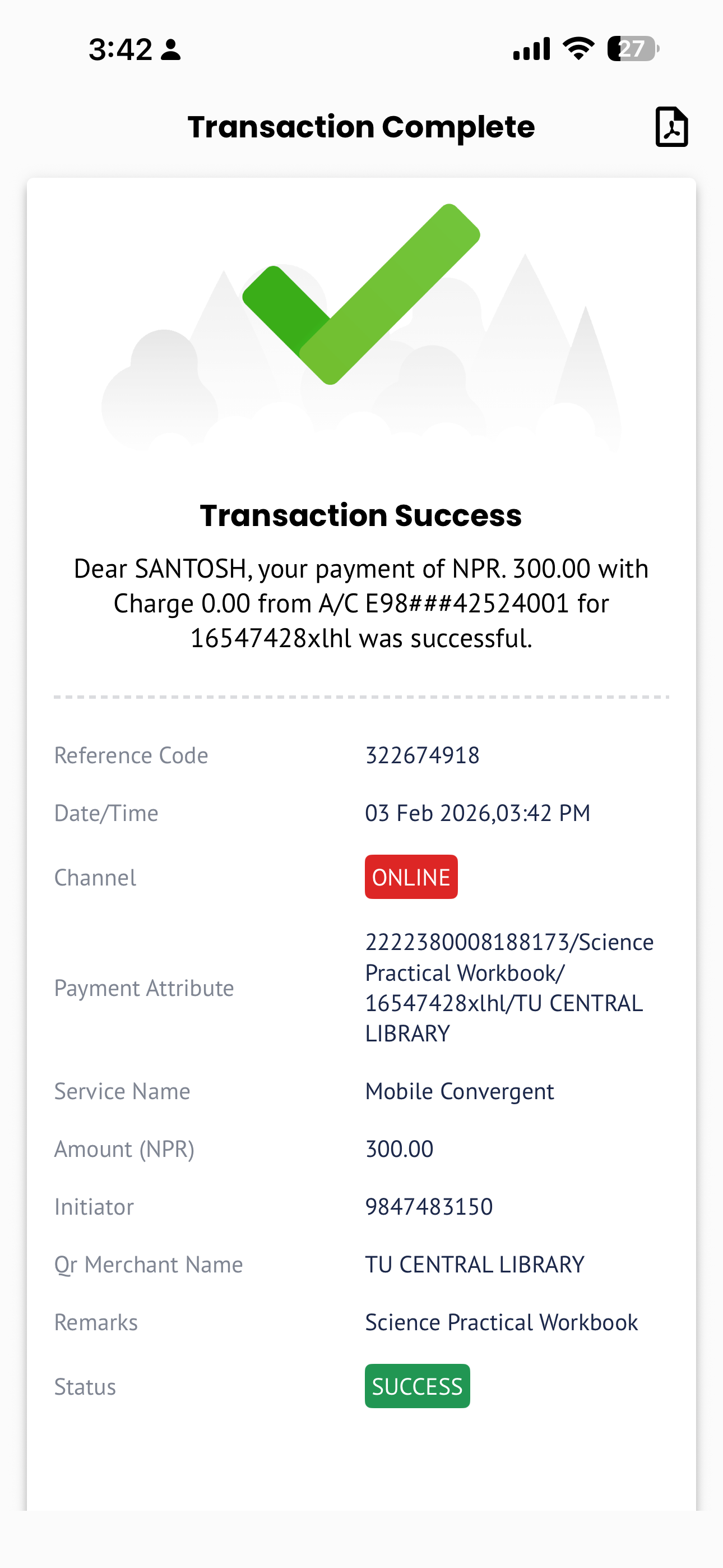Tap the Transaction Complete header title
The width and height of the screenshot is (723, 1568).
click(x=361, y=127)
